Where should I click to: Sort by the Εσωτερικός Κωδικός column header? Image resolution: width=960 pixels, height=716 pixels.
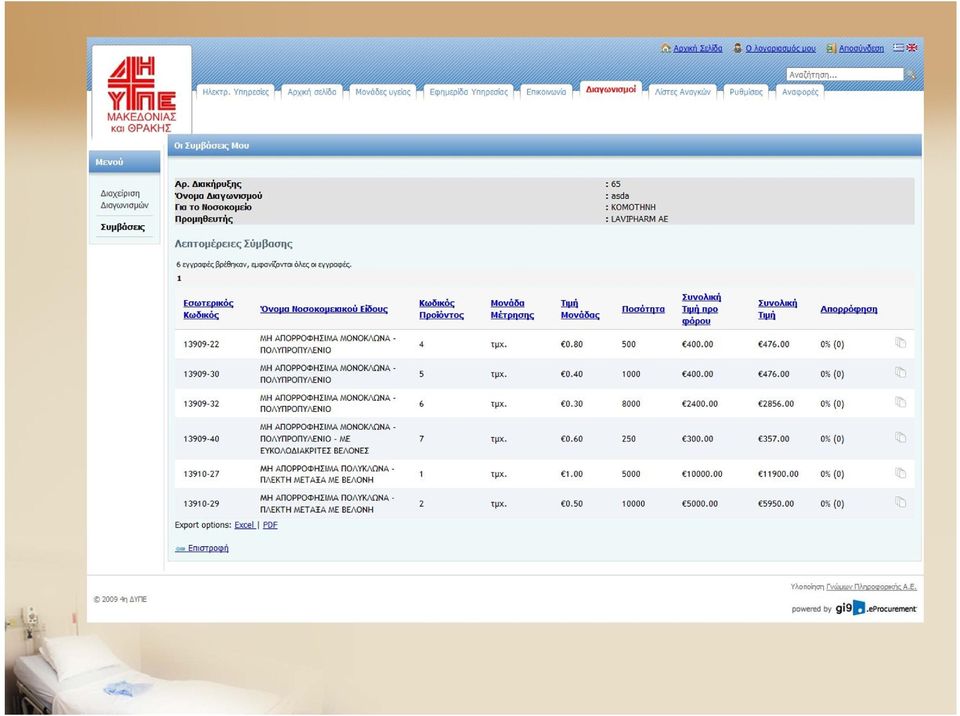click(x=208, y=309)
